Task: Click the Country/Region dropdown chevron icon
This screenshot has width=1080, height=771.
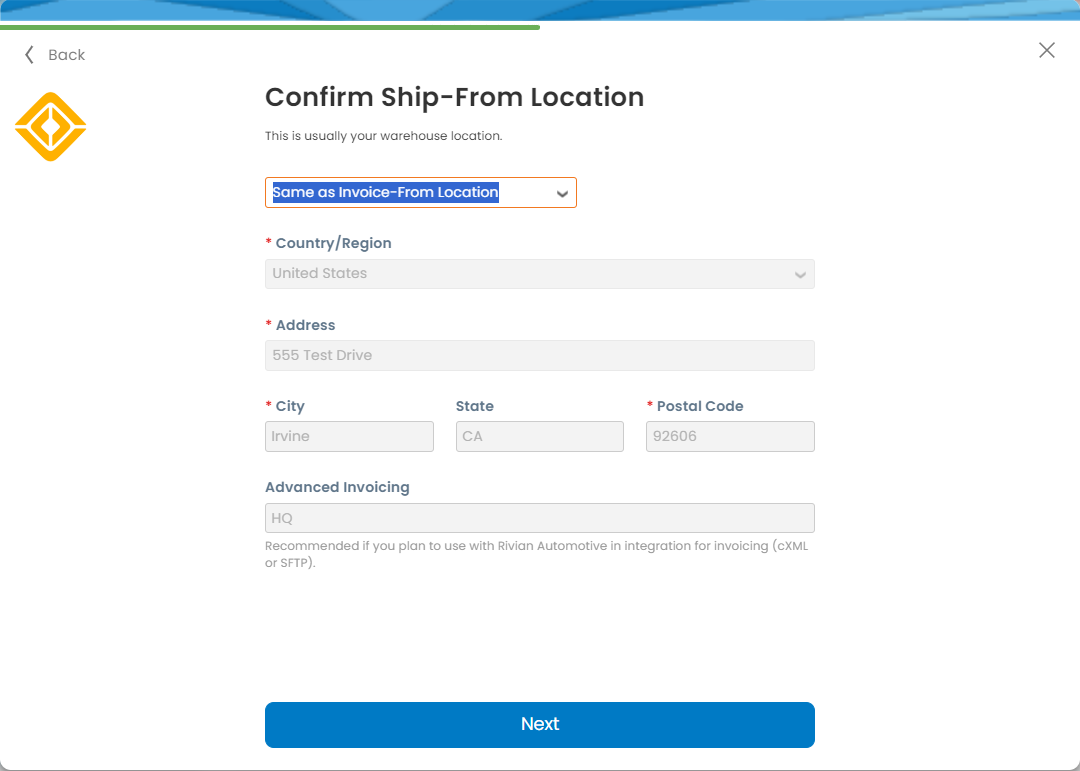Action: click(799, 273)
